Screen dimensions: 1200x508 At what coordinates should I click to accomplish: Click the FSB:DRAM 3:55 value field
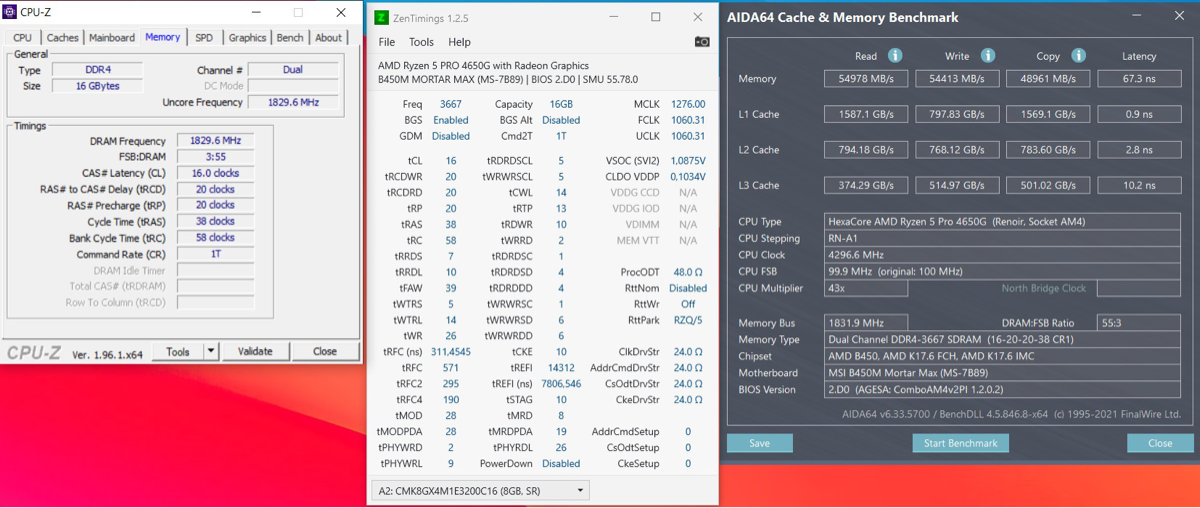(x=215, y=157)
